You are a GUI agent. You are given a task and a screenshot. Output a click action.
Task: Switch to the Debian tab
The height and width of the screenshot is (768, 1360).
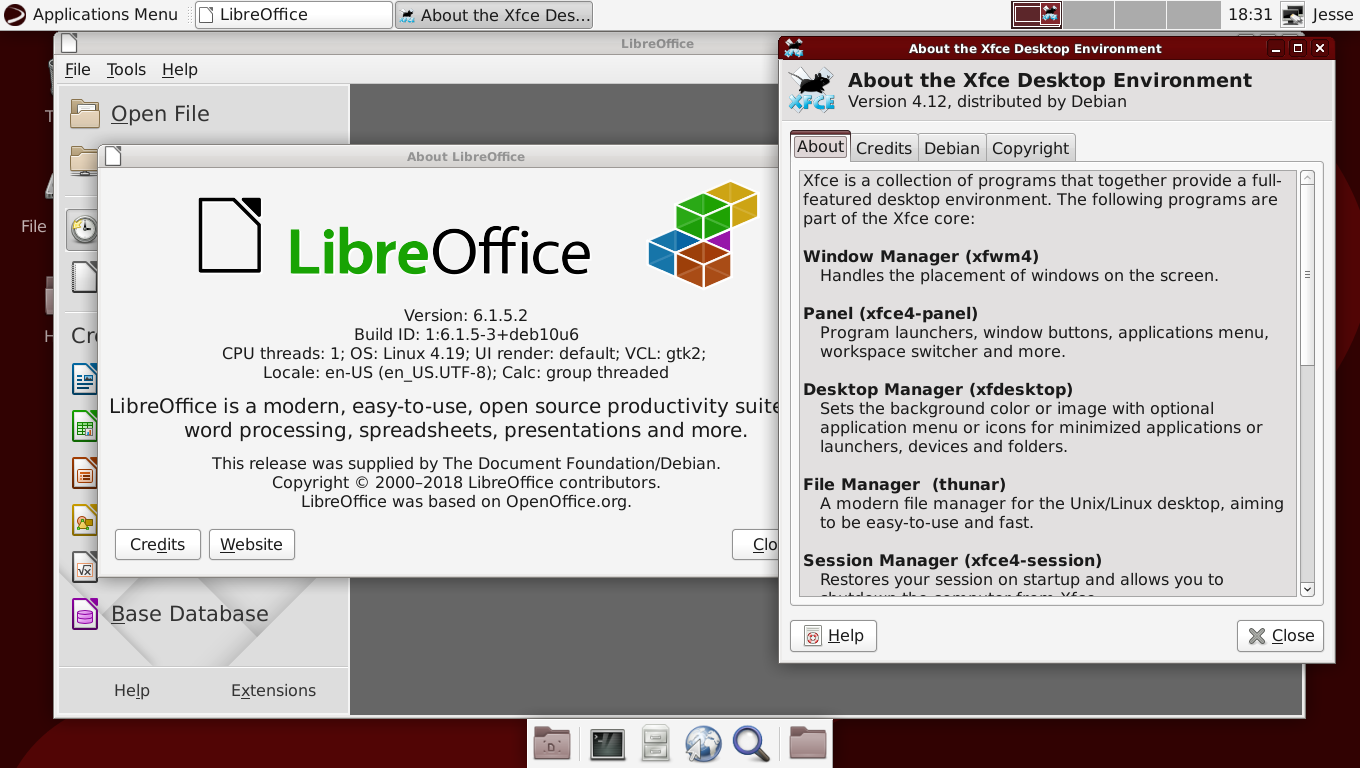(x=952, y=148)
